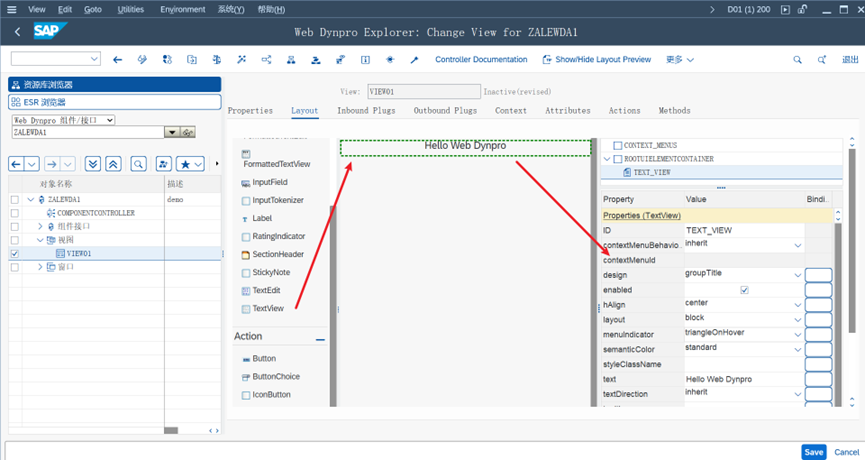The height and width of the screenshot is (460, 865).
Task: Open the Properties tab
Action: [x=250, y=111]
